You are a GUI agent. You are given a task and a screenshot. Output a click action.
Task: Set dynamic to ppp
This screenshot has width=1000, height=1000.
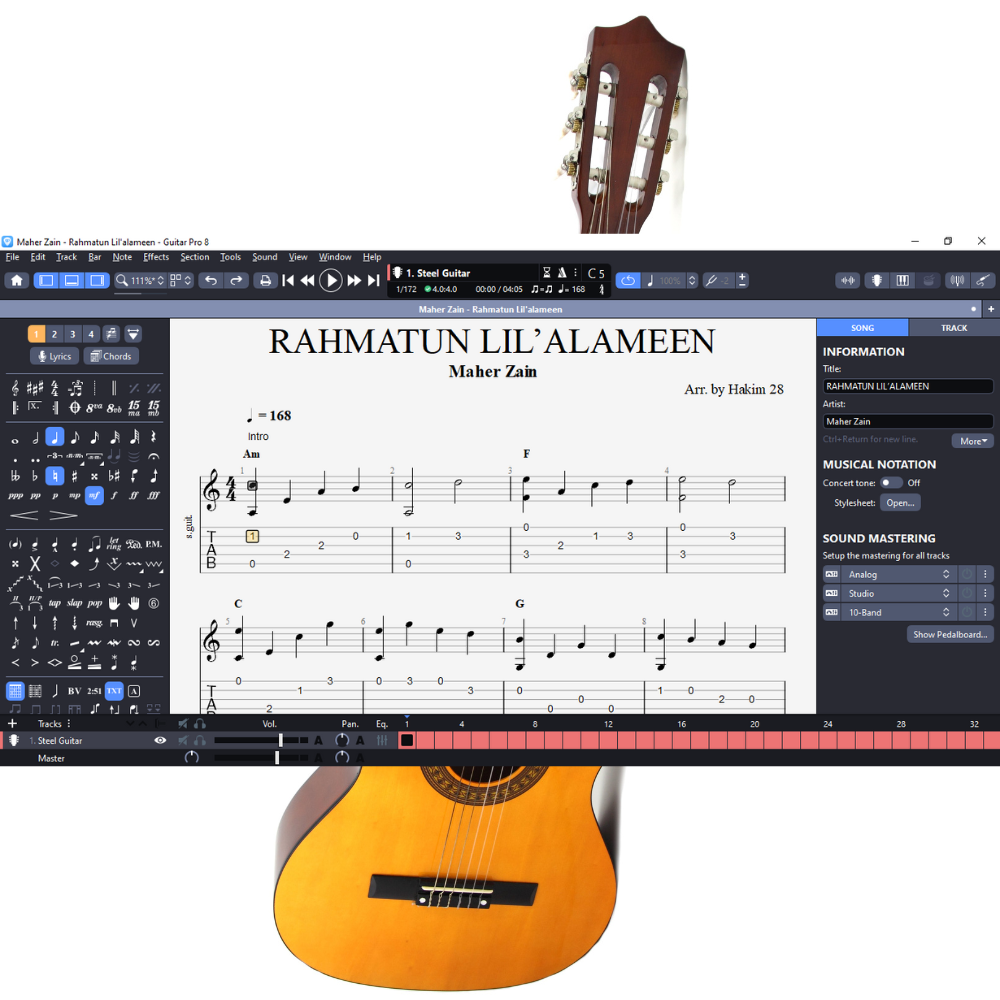pos(15,496)
